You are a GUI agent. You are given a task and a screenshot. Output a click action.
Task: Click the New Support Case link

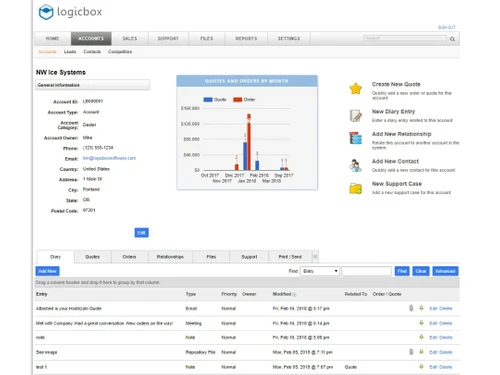(x=397, y=184)
